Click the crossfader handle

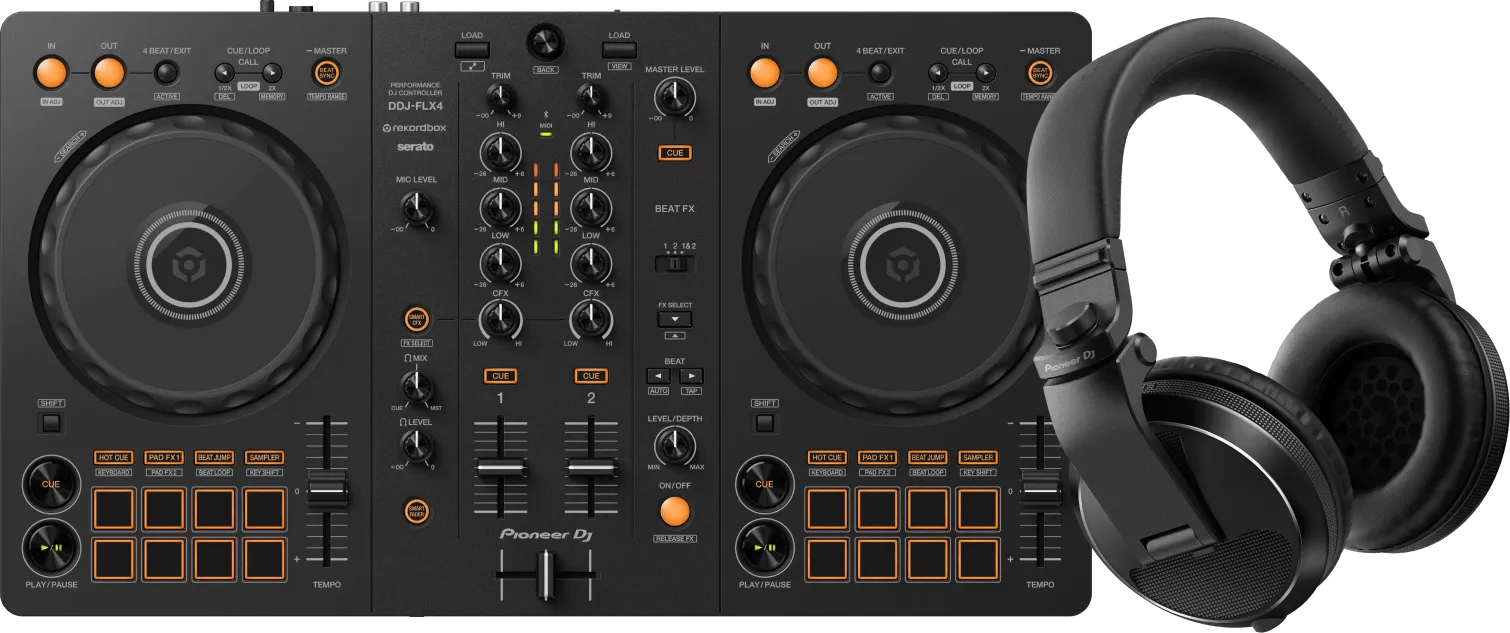pyautogui.click(x=546, y=576)
